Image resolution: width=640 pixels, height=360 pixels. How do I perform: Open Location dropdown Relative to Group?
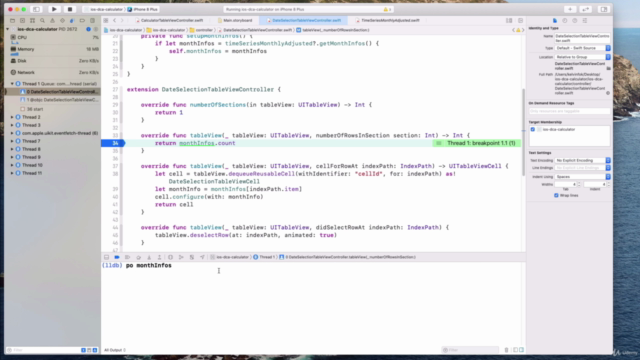pyautogui.click(x=582, y=57)
